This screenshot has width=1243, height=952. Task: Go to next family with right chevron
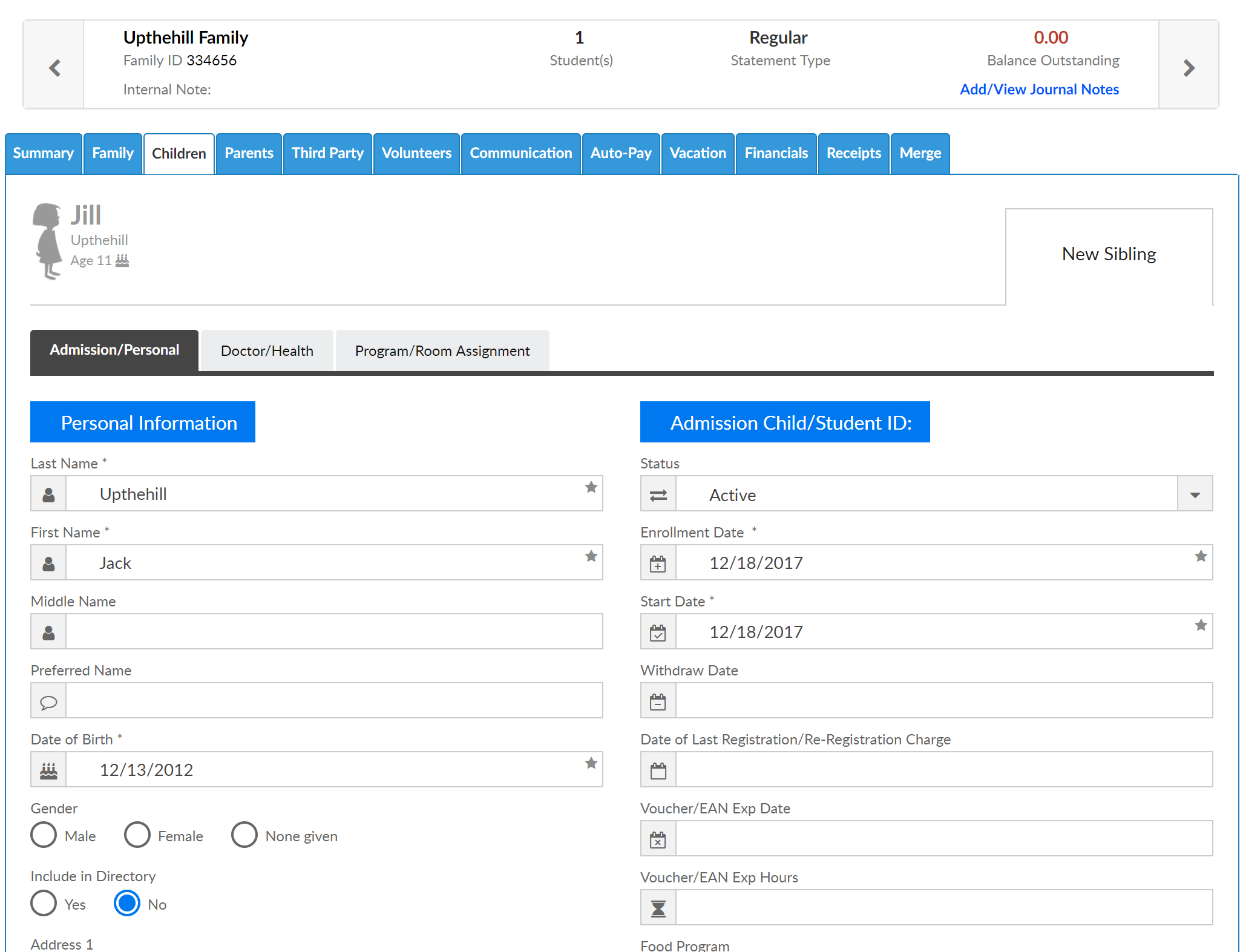pos(1189,68)
